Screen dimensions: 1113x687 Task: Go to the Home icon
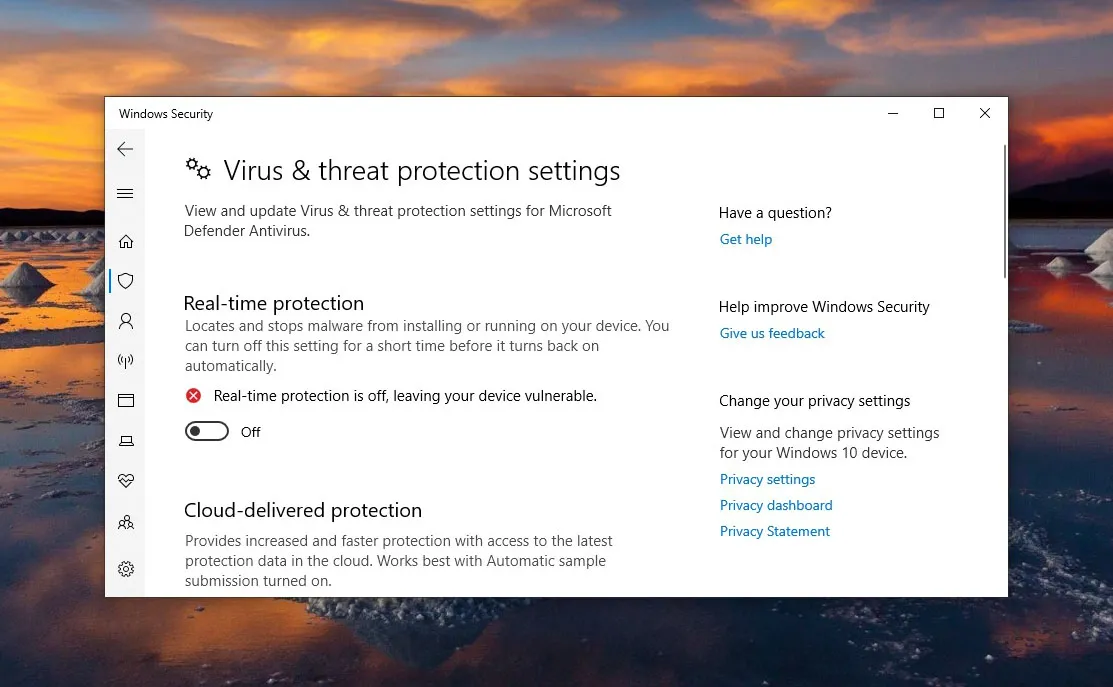click(x=126, y=241)
